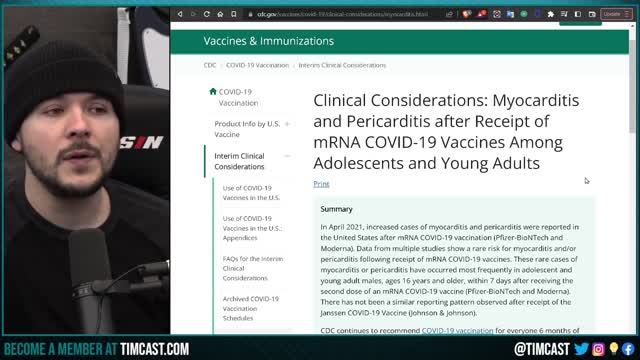This screenshot has width=640, height=360.
Task: Click the padlock site security icon
Action: 251,14
